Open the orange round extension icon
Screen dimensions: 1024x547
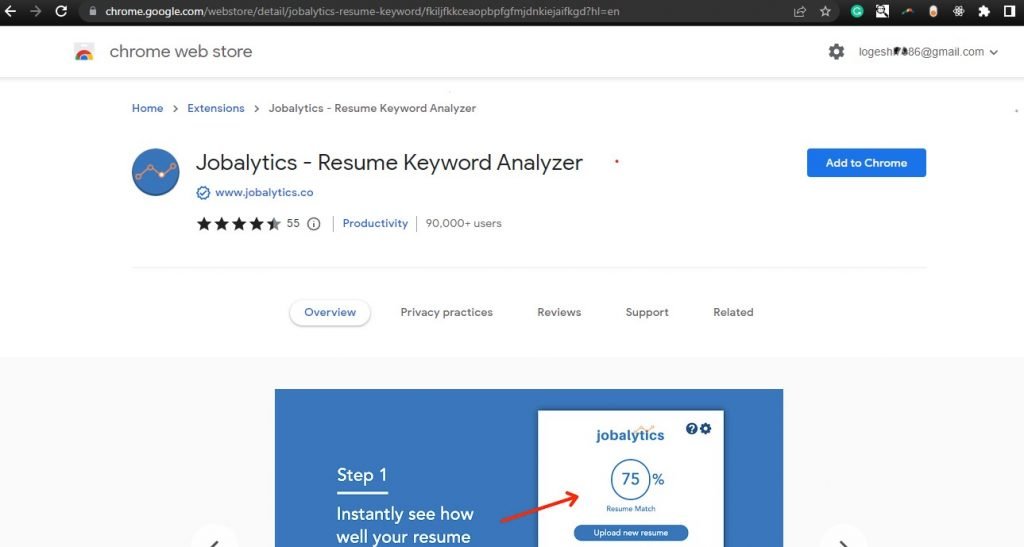pyautogui.click(x=933, y=11)
